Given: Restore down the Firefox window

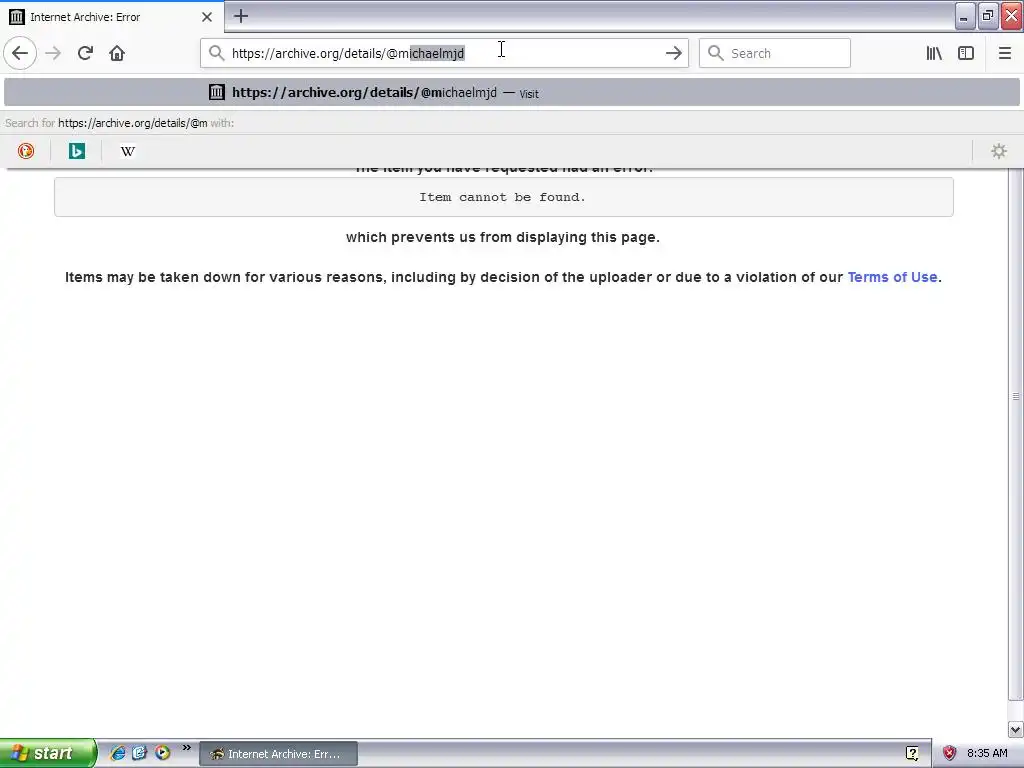Looking at the screenshot, I should click(988, 16).
